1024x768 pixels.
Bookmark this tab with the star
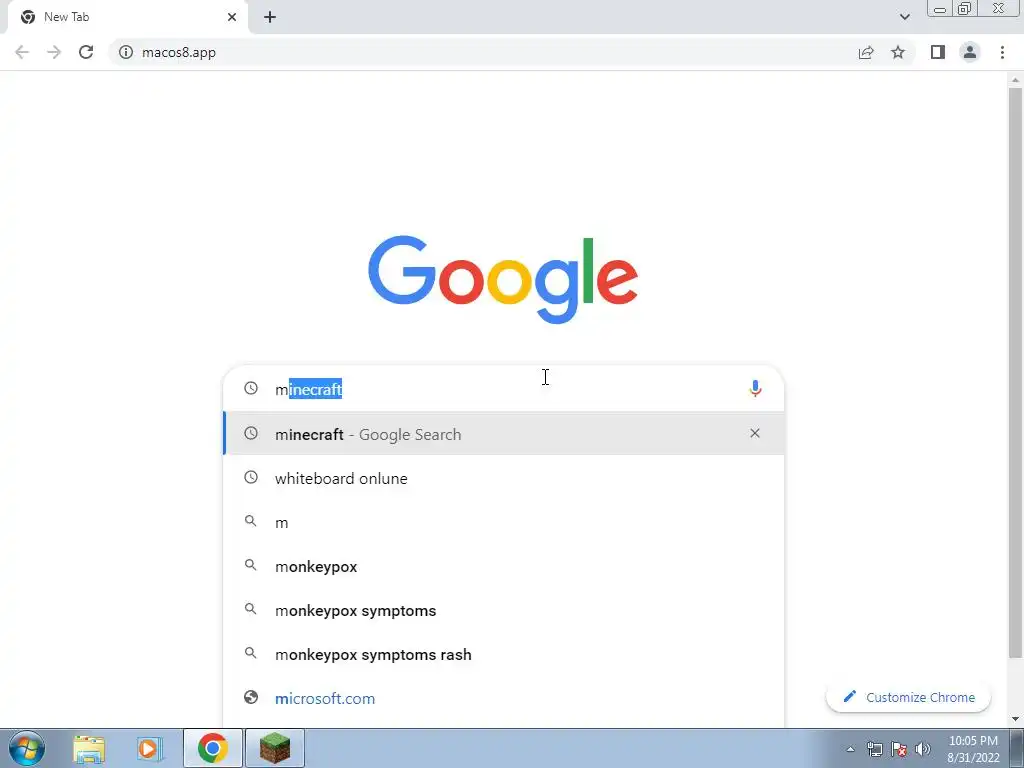898,52
